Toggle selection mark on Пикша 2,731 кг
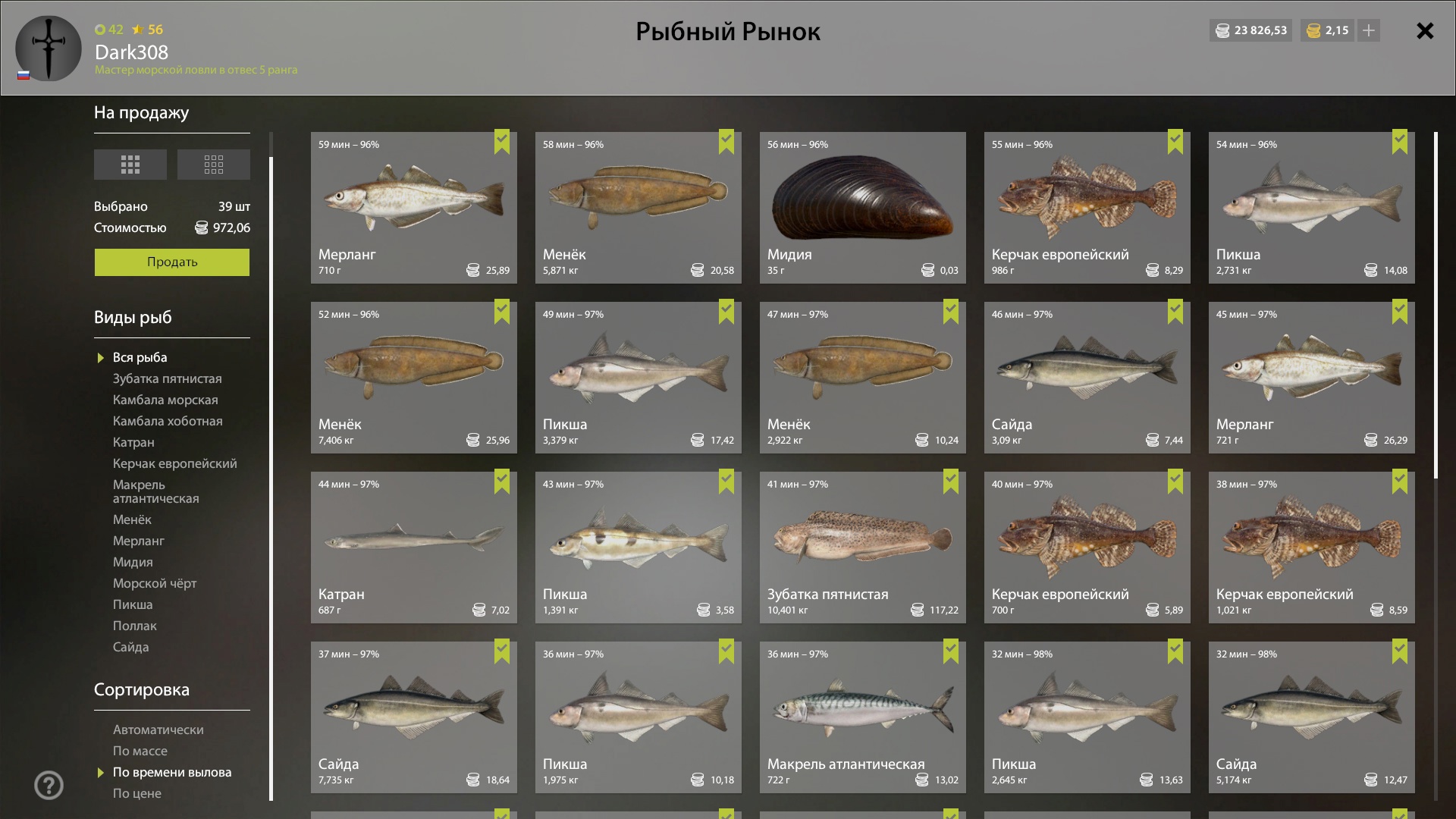 pyautogui.click(x=1400, y=142)
